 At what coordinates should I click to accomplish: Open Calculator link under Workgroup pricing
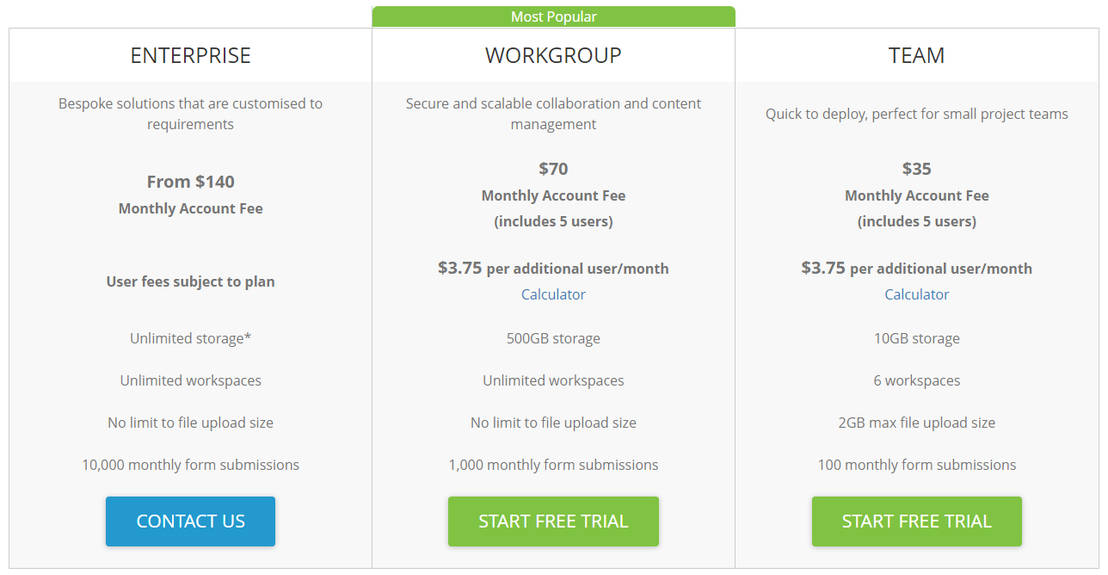pyautogui.click(x=553, y=294)
